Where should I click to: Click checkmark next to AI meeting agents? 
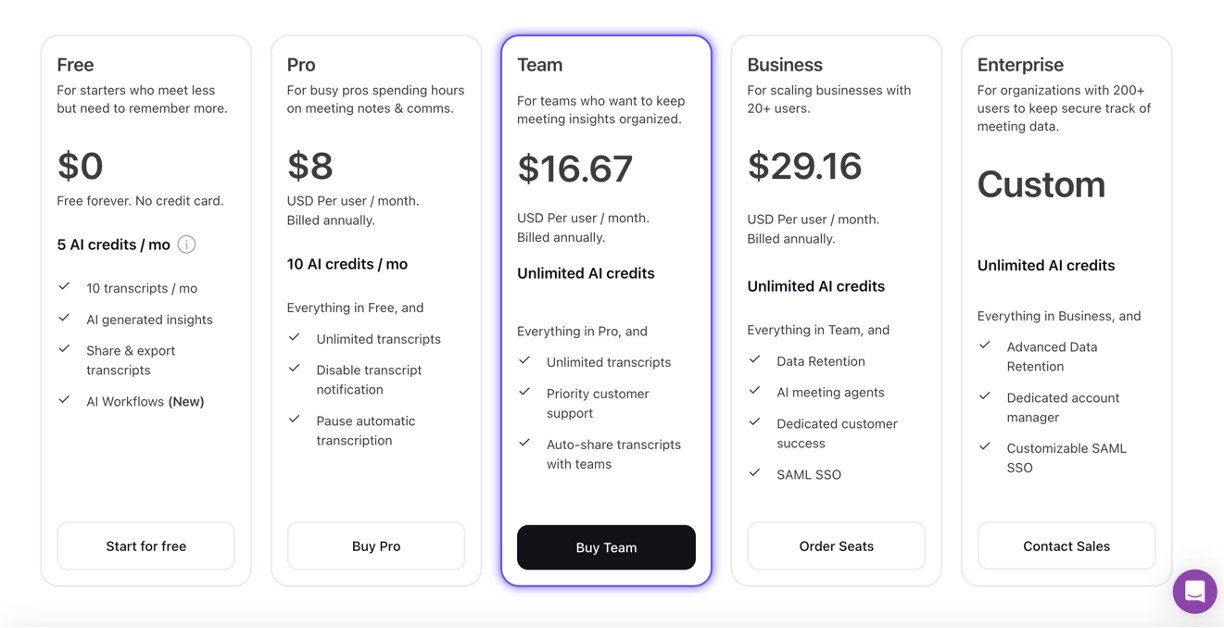[x=754, y=391]
